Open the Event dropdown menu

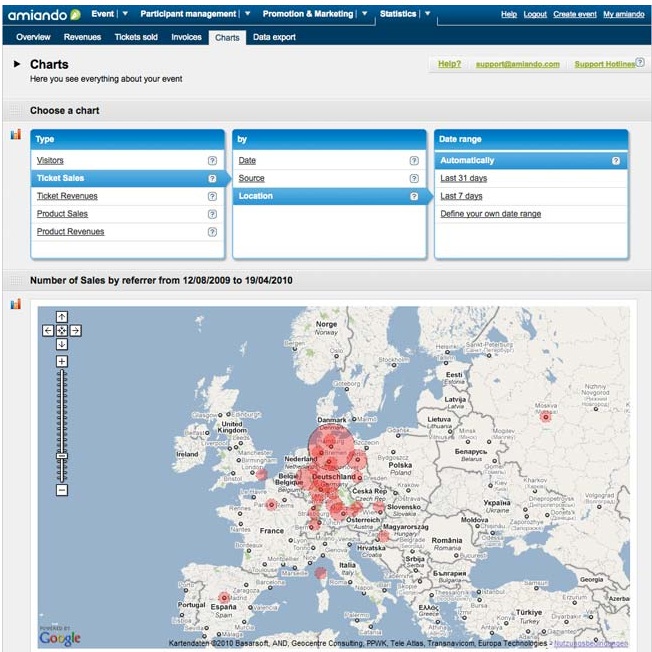pos(124,14)
